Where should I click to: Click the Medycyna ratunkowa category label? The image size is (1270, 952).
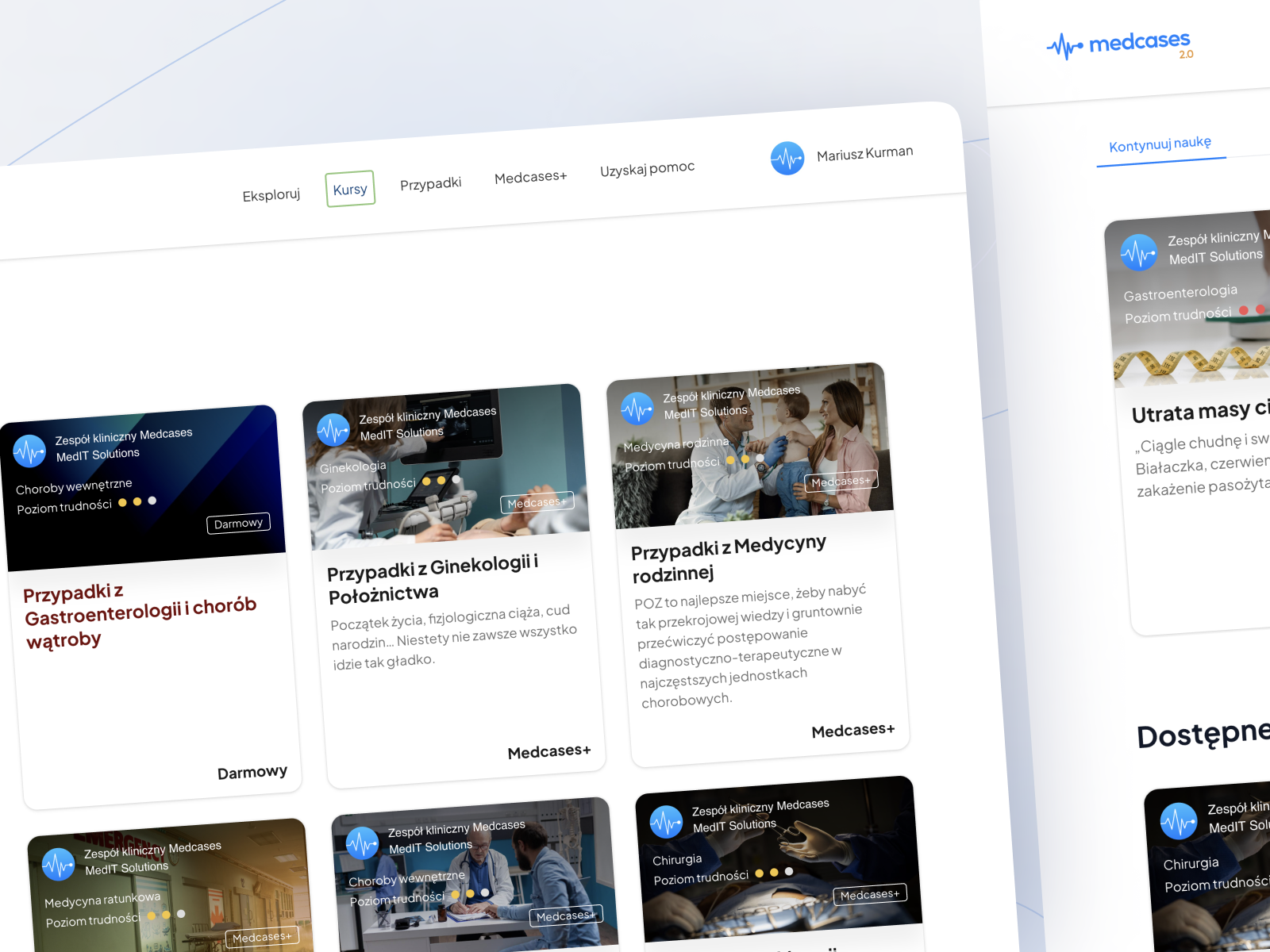[102, 900]
